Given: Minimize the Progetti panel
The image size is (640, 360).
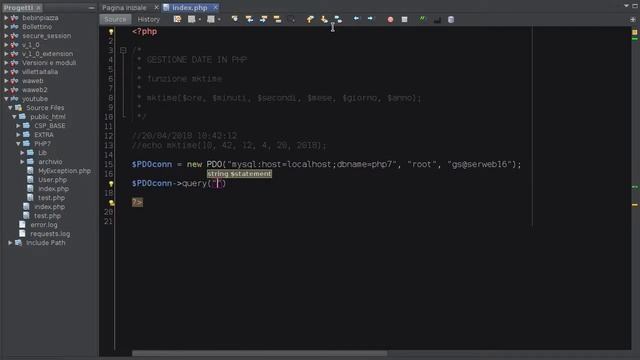Looking at the screenshot, I should tap(91, 8).
